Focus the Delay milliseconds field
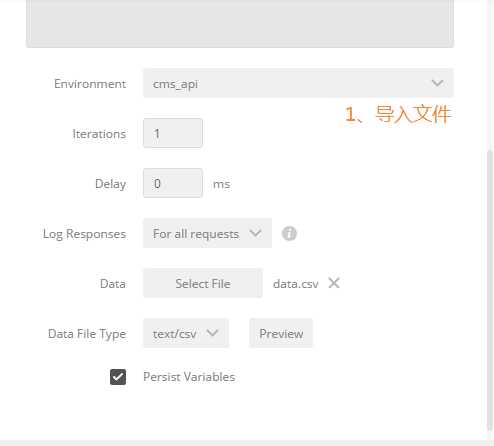494x446 pixels. tap(173, 183)
